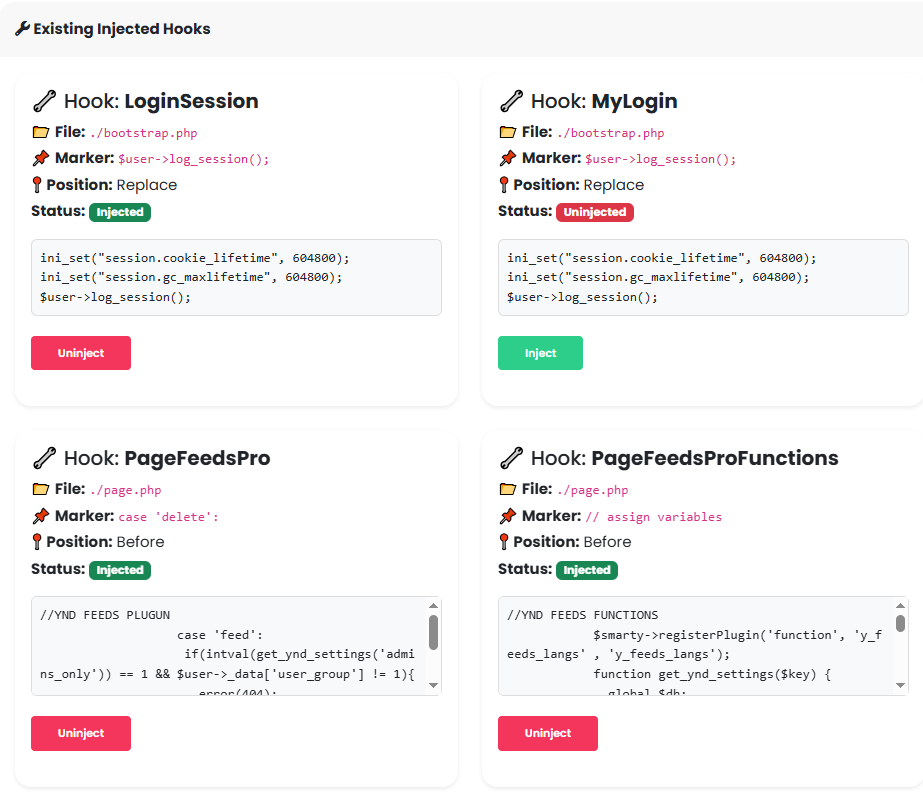The width and height of the screenshot is (923, 796).
Task: Click the //YND FEEDS PLUGUN code line
Action: pos(105,615)
